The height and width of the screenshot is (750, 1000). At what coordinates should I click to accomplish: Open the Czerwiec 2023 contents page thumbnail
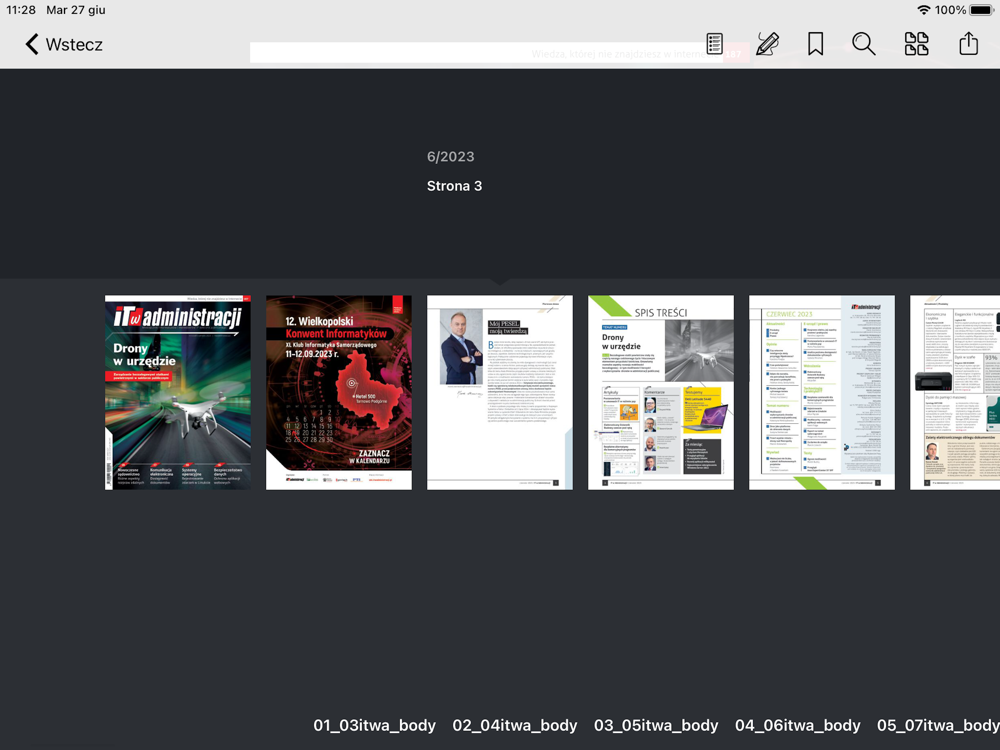tap(822, 392)
